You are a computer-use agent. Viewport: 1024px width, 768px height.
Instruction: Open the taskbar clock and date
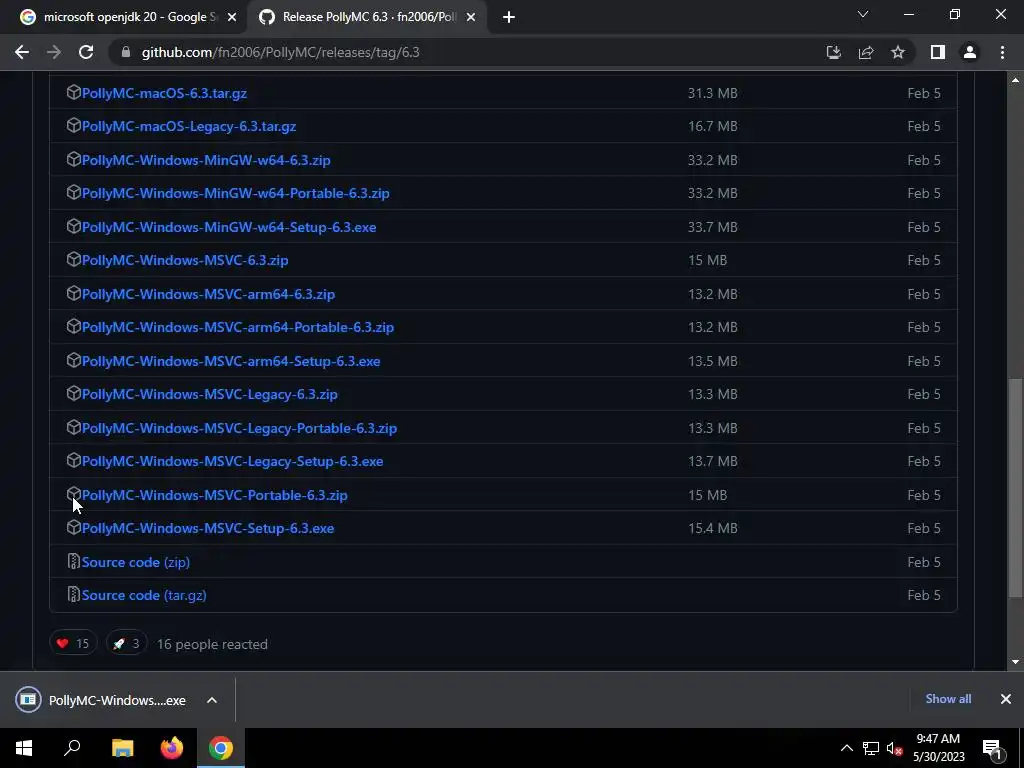(938, 748)
